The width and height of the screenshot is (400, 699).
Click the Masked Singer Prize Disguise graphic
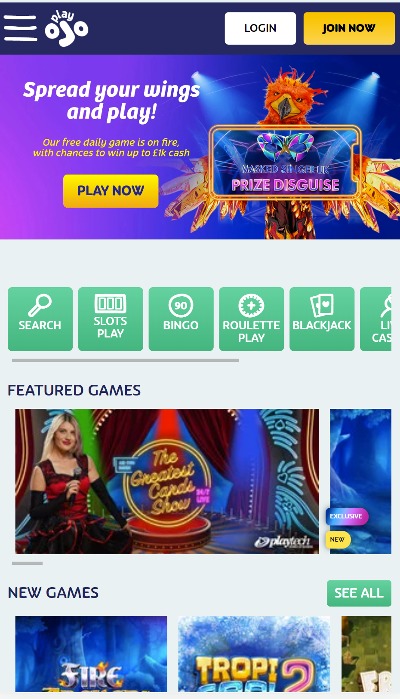coord(285,163)
